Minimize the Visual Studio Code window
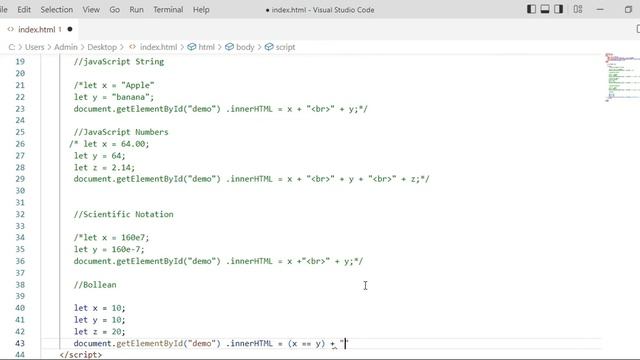Viewport: 640px width, 360px height. (x=600, y=9)
